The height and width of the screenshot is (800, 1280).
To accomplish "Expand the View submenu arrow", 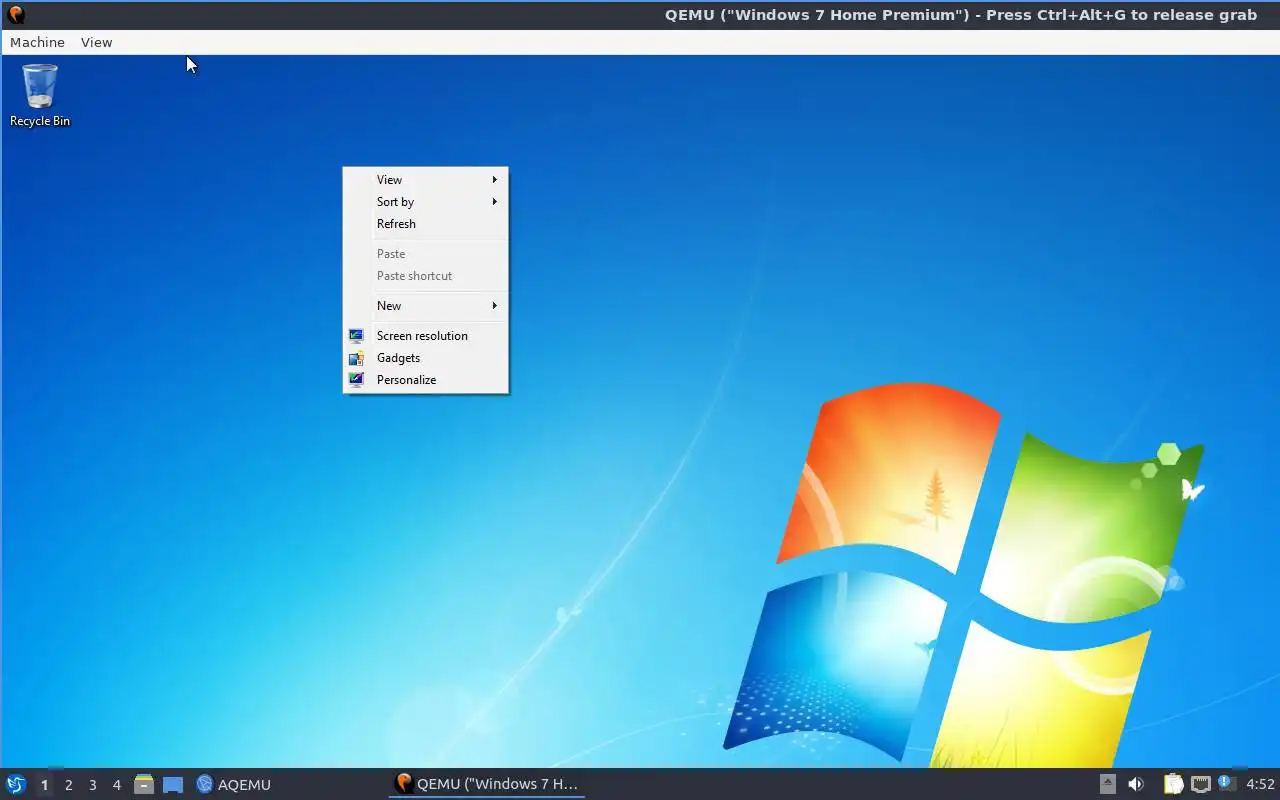I will (x=495, y=180).
